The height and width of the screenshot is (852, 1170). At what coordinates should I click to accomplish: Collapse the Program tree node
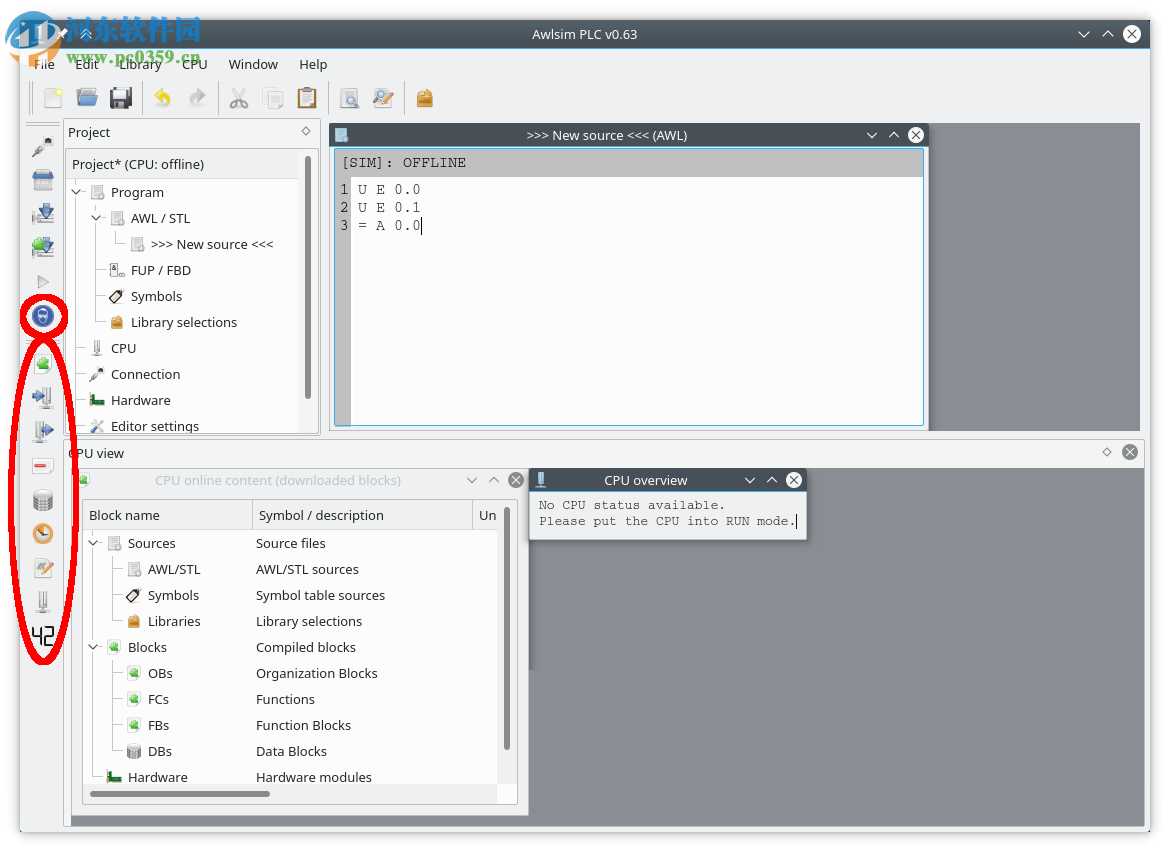tap(77, 192)
